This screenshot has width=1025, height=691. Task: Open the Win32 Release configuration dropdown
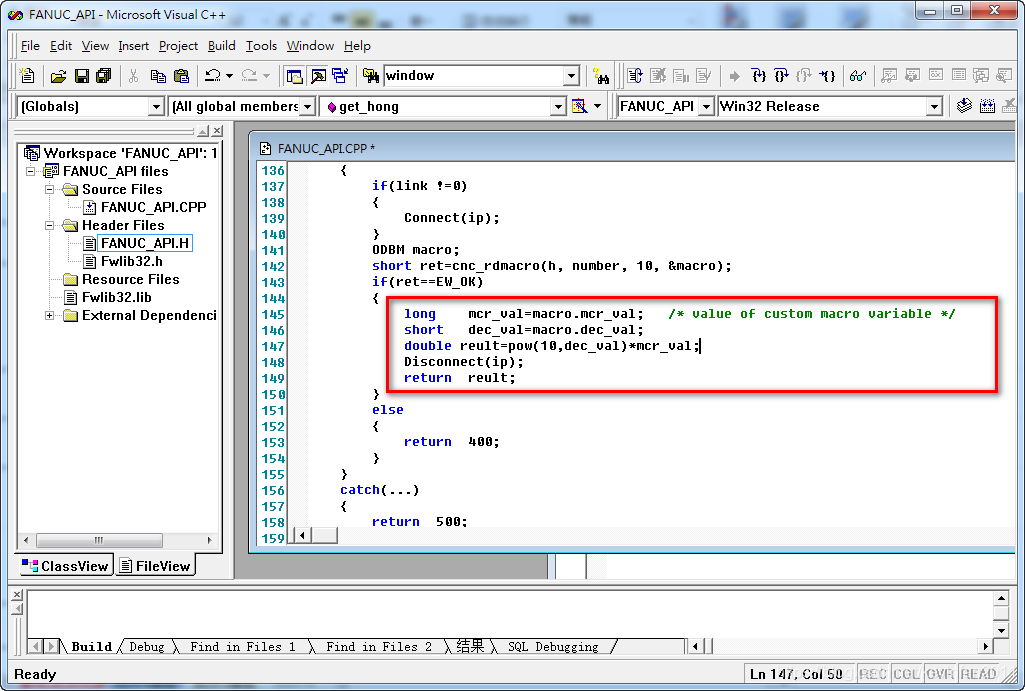pyautogui.click(x=934, y=107)
